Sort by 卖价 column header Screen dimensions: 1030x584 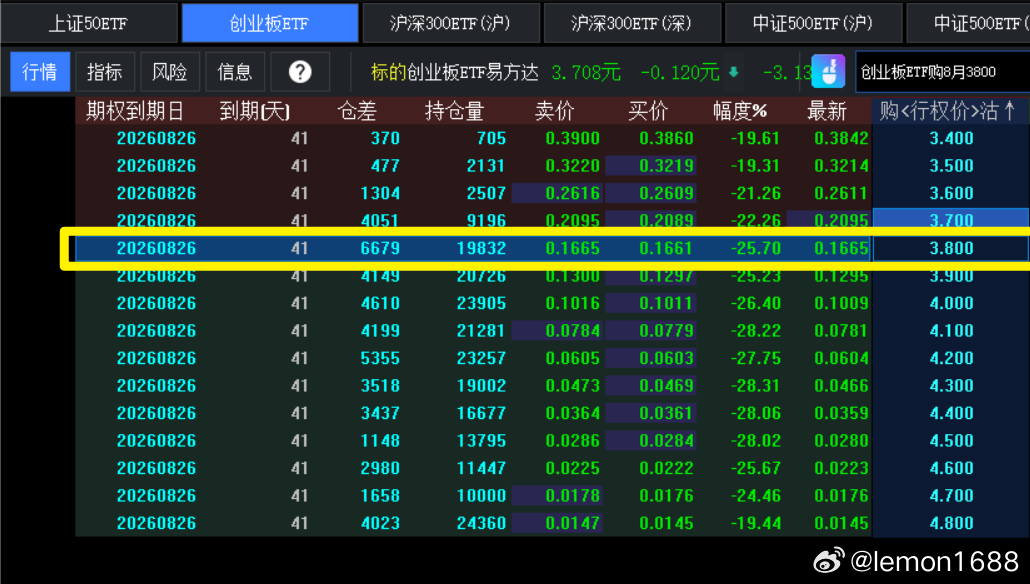(554, 111)
